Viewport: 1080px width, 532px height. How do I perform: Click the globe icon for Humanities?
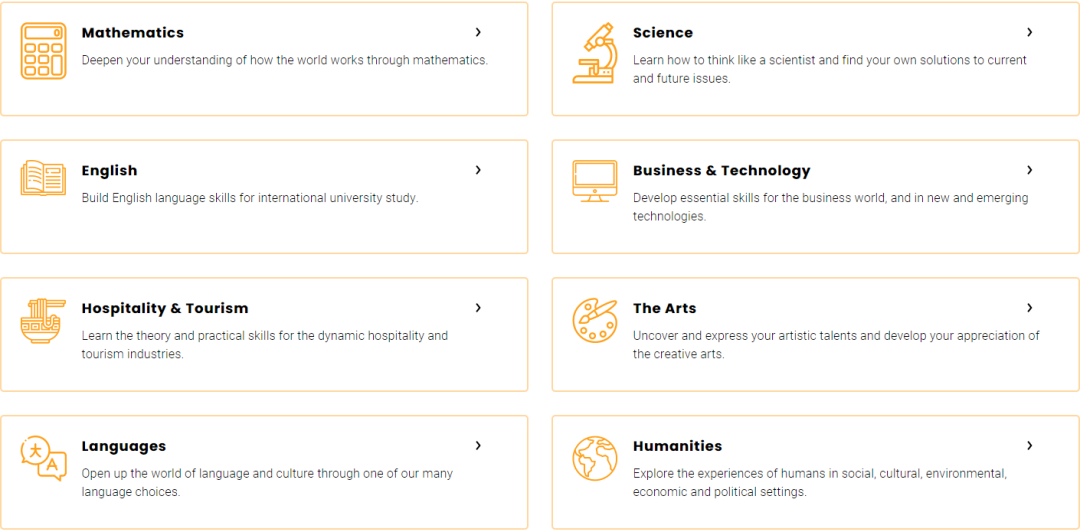tap(594, 458)
